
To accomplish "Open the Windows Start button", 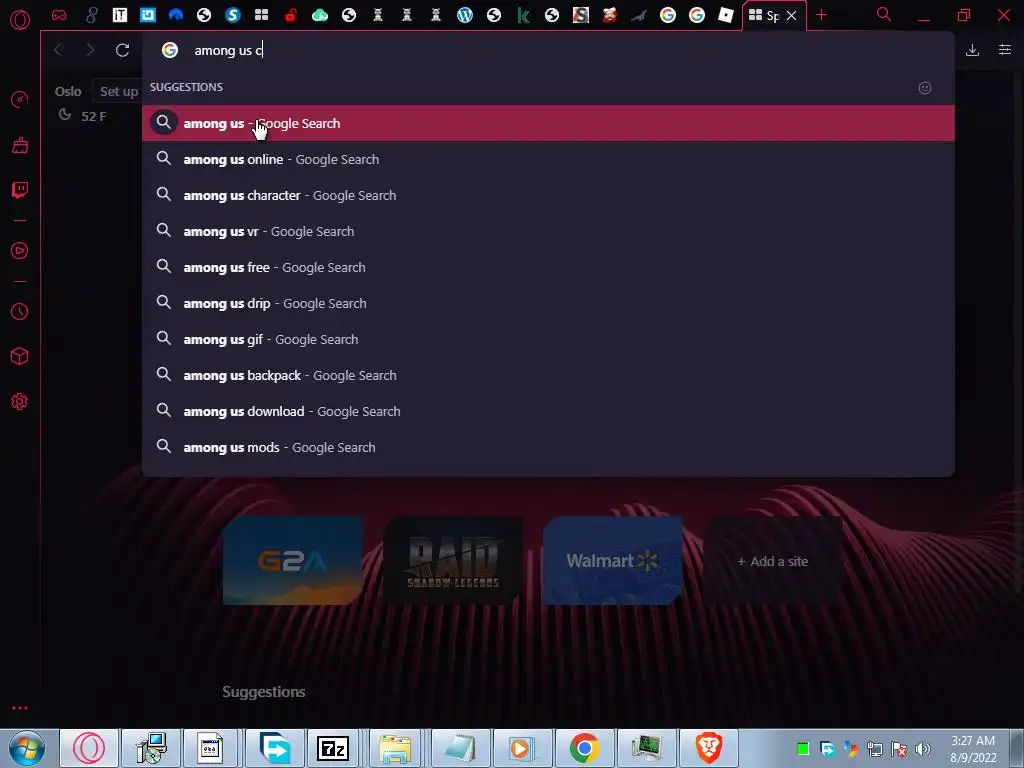I will tap(27, 748).
